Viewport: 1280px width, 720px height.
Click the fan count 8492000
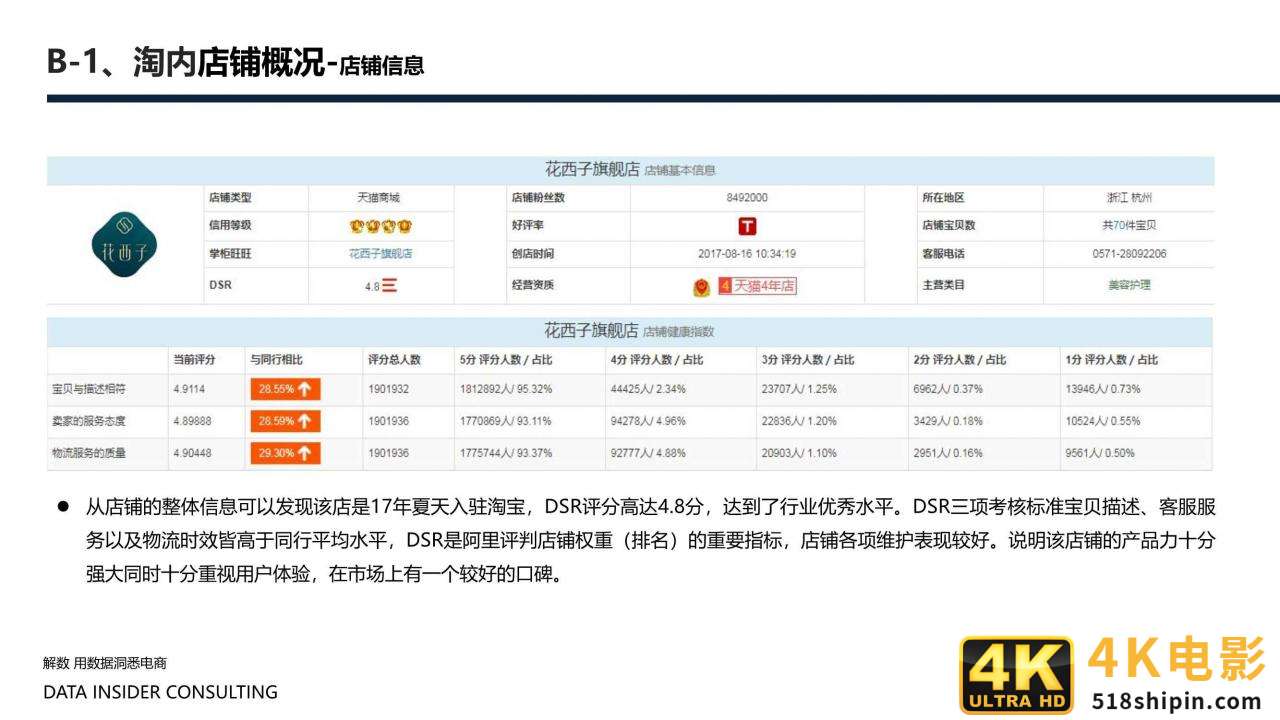pyautogui.click(x=747, y=198)
